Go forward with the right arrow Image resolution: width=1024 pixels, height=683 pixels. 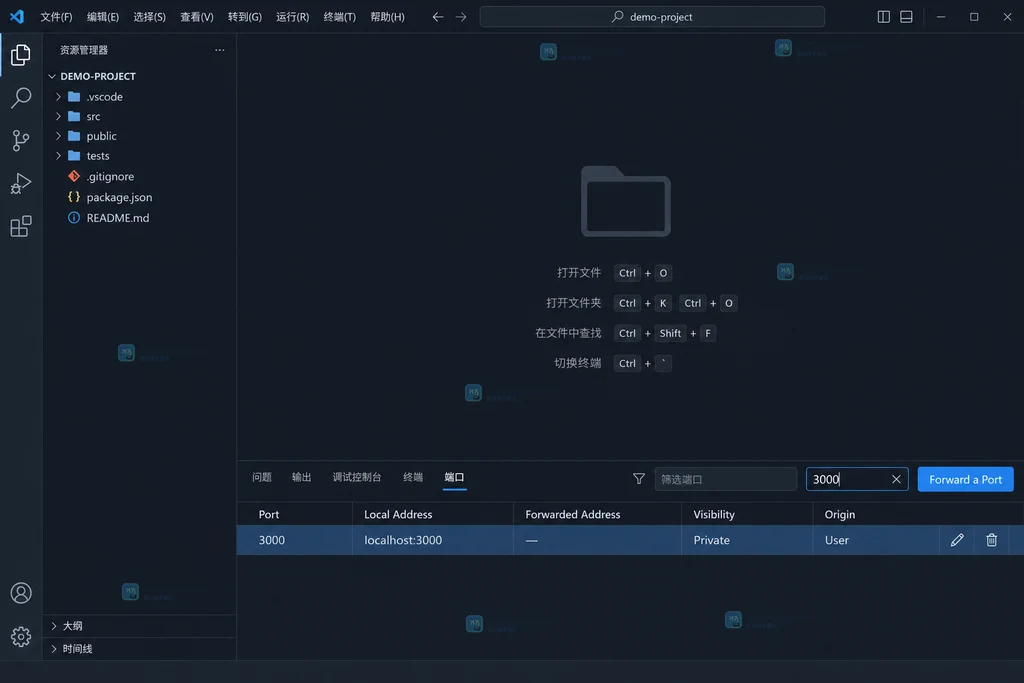pyautogui.click(x=461, y=17)
